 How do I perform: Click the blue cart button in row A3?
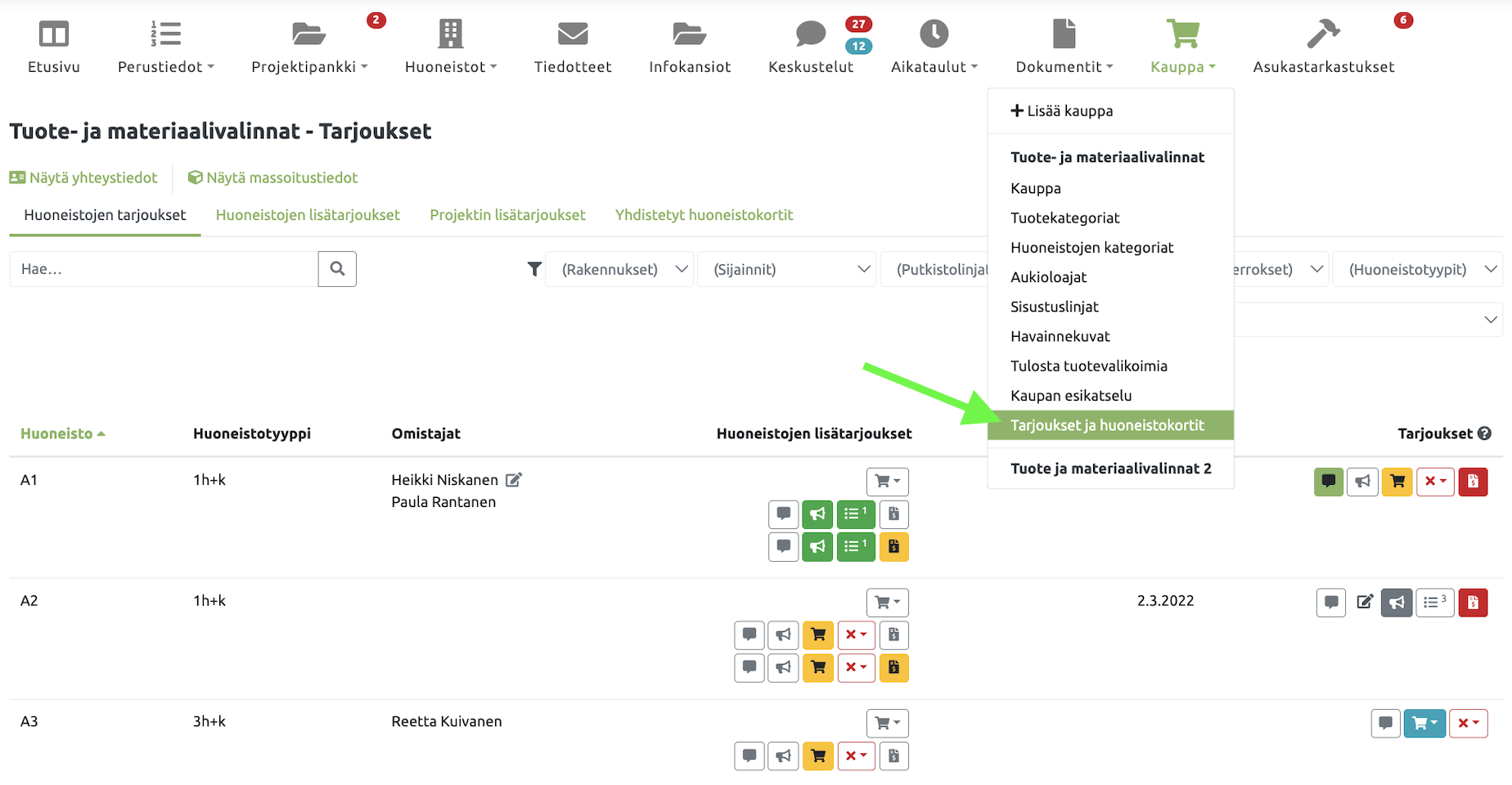pos(1424,723)
